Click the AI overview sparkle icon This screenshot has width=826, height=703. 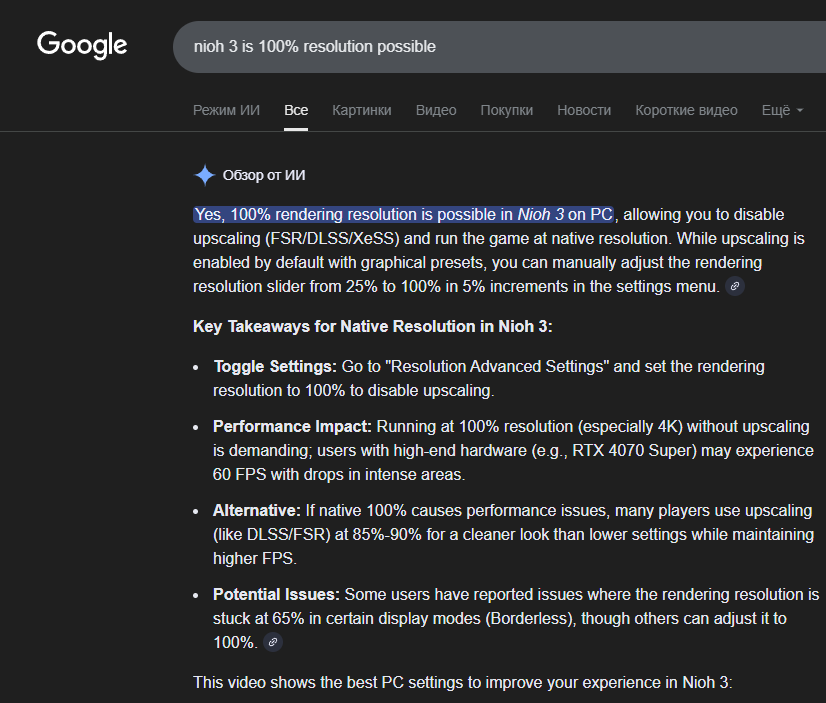[204, 176]
